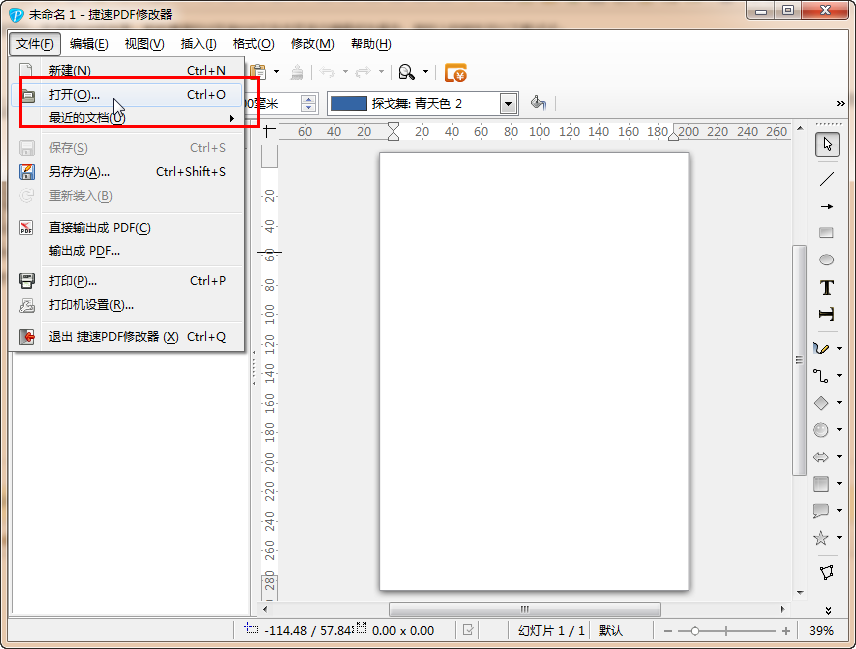
Task: Expand the stars shapes dropdown arrow
Action: [840, 538]
